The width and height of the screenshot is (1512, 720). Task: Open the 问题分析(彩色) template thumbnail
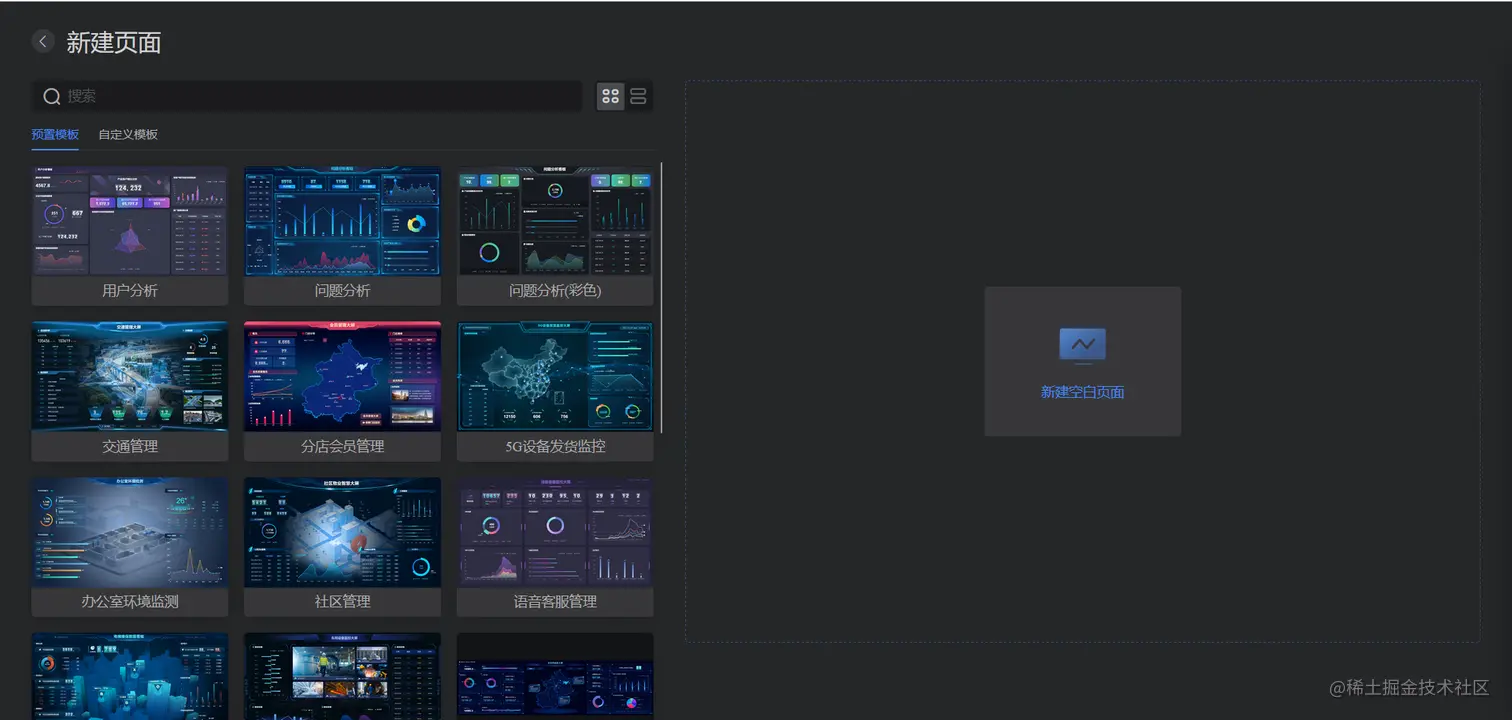point(555,221)
